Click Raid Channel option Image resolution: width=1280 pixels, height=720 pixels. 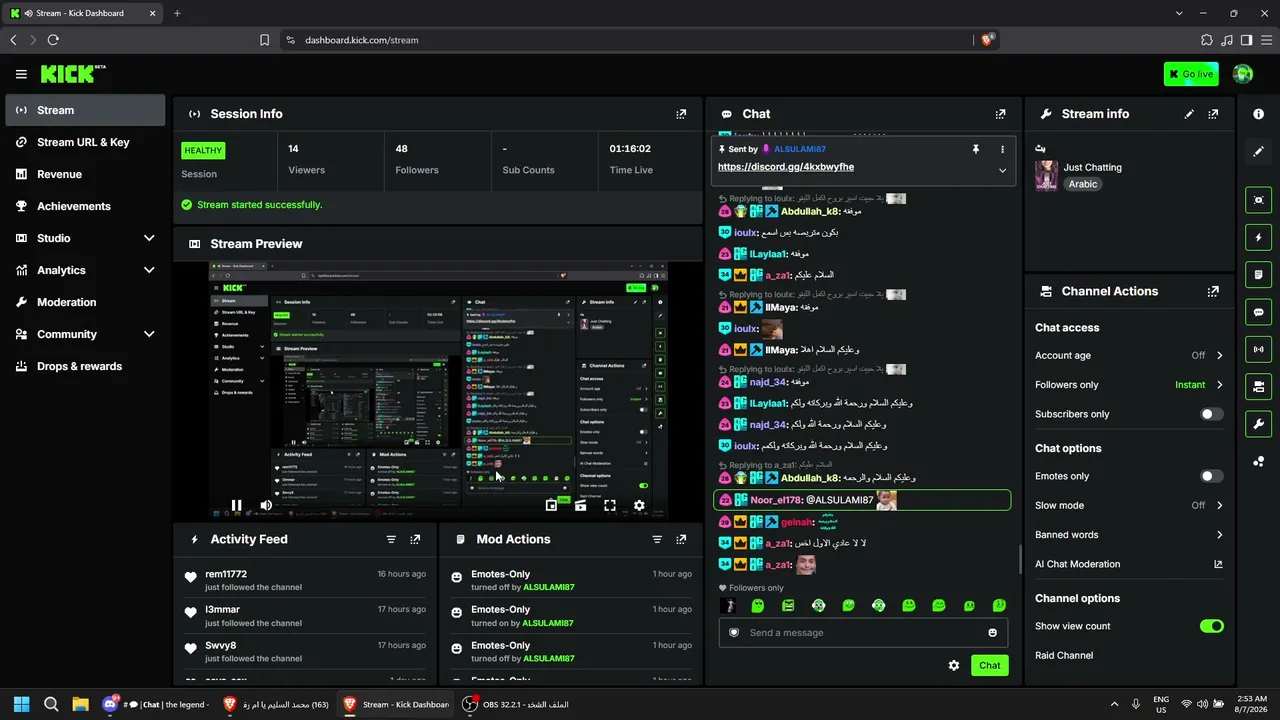coord(1064,656)
